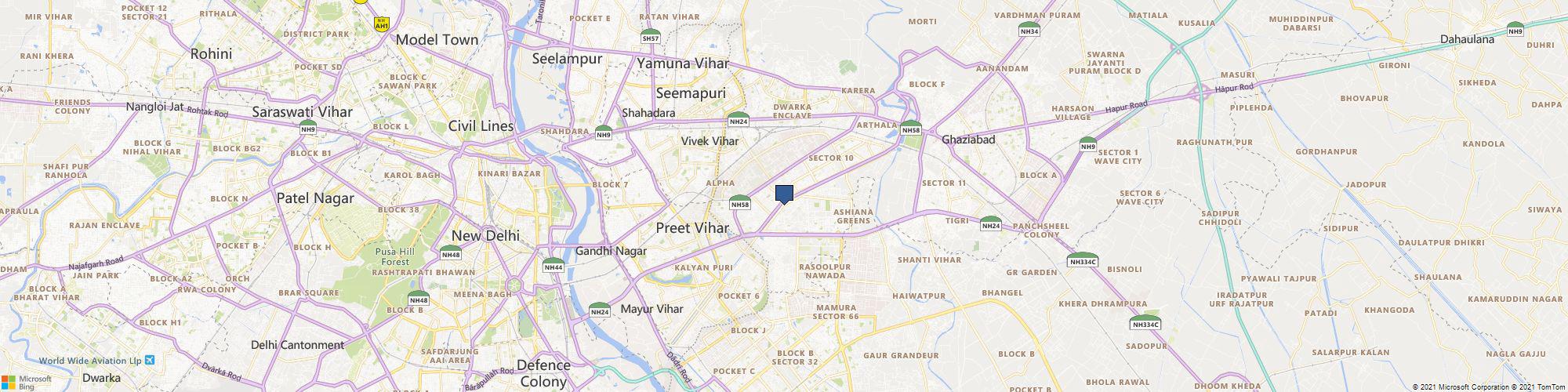Image resolution: width=1568 pixels, height=392 pixels.
Task: Select the NH34 highway shield
Action: click(1029, 29)
